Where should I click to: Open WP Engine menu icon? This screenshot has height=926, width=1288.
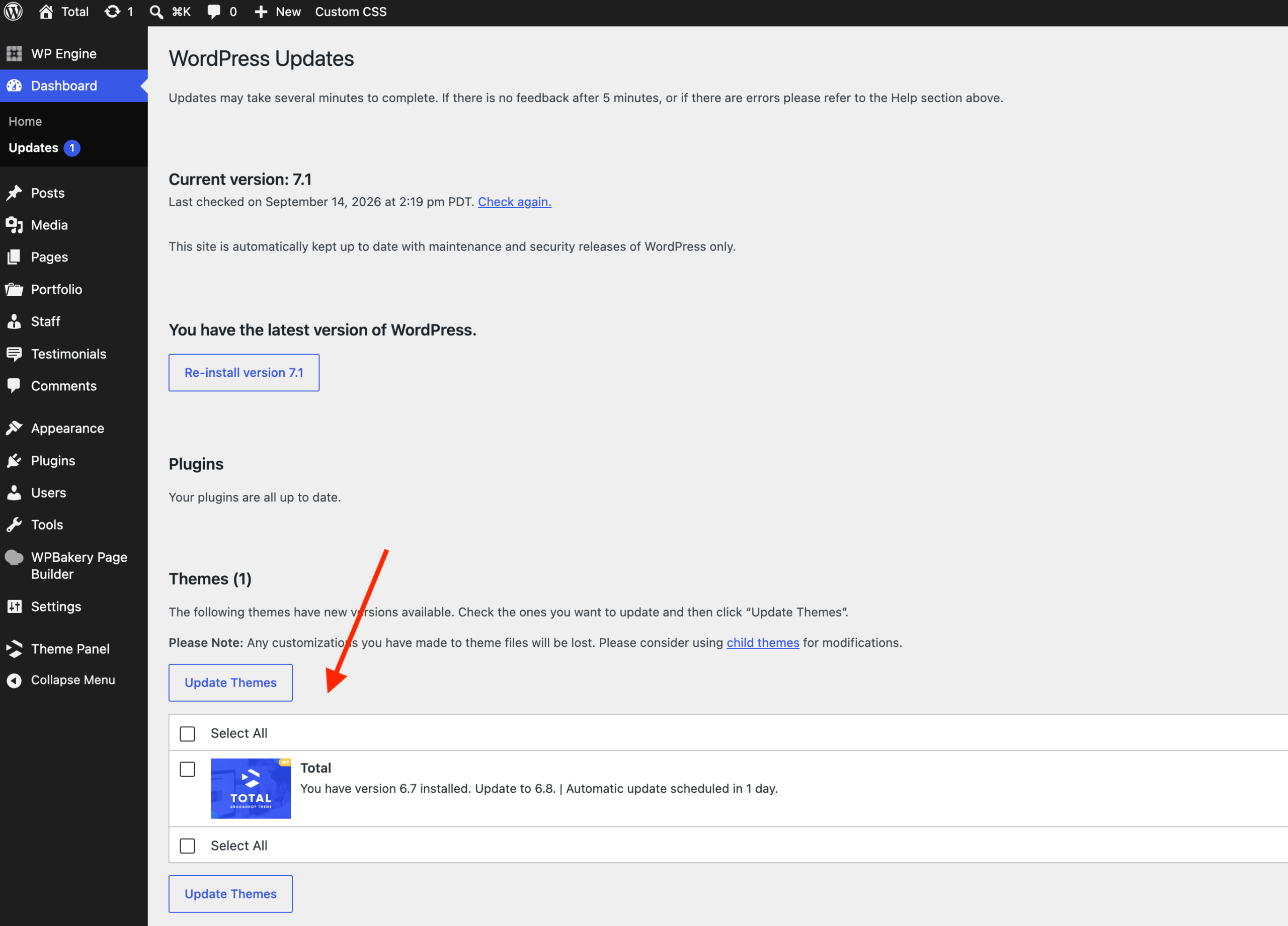click(14, 53)
